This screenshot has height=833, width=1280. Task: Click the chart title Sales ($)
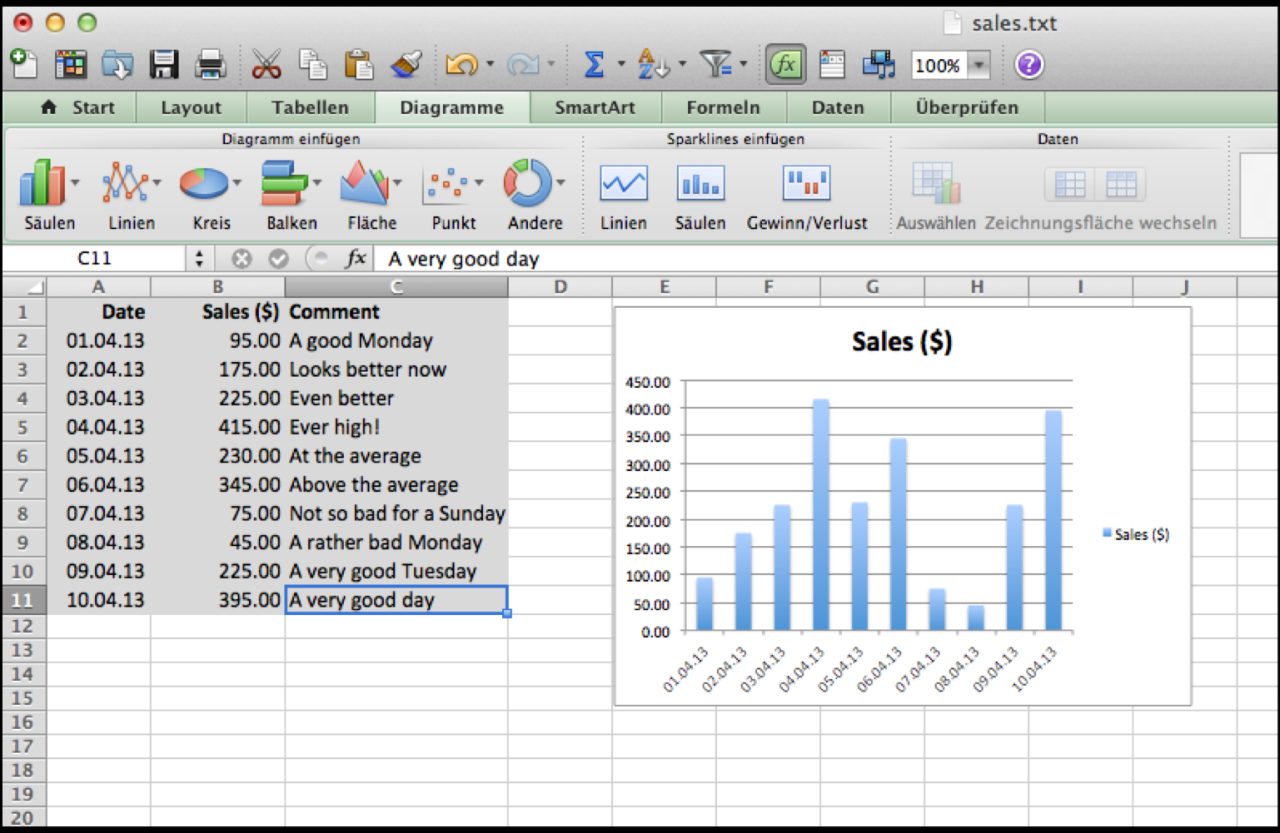902,342
